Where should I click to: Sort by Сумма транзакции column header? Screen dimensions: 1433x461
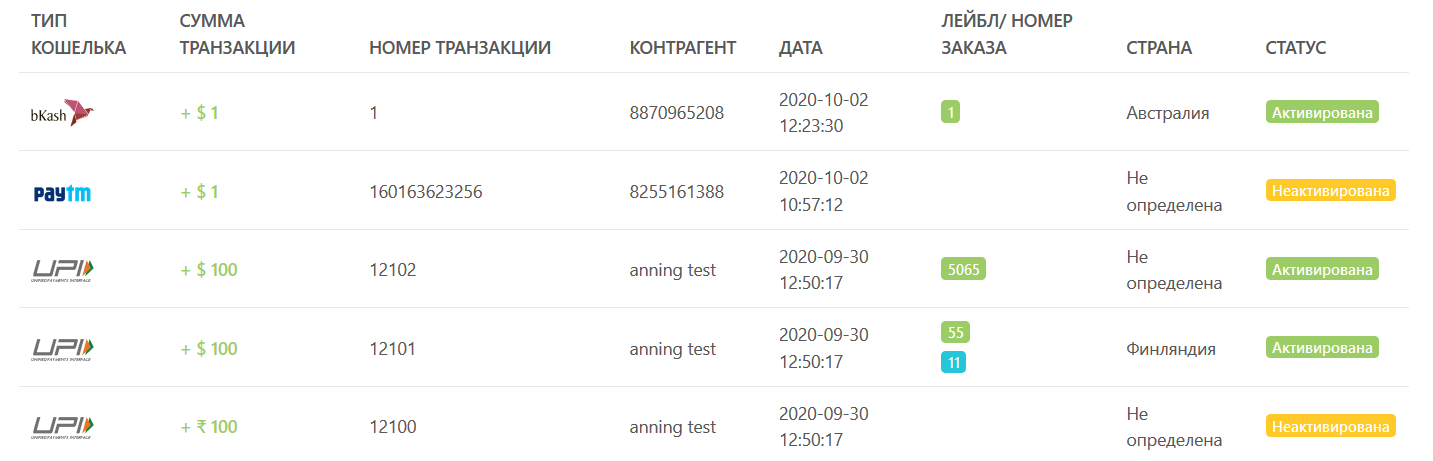click(x=237, y=34)
